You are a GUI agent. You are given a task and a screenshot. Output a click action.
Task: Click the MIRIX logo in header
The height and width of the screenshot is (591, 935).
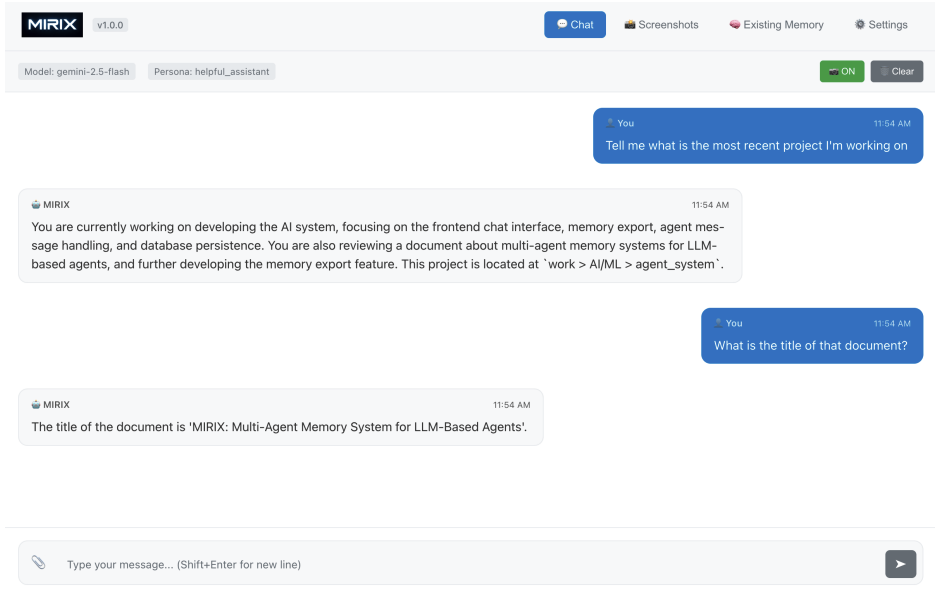[x=52, y=25]
